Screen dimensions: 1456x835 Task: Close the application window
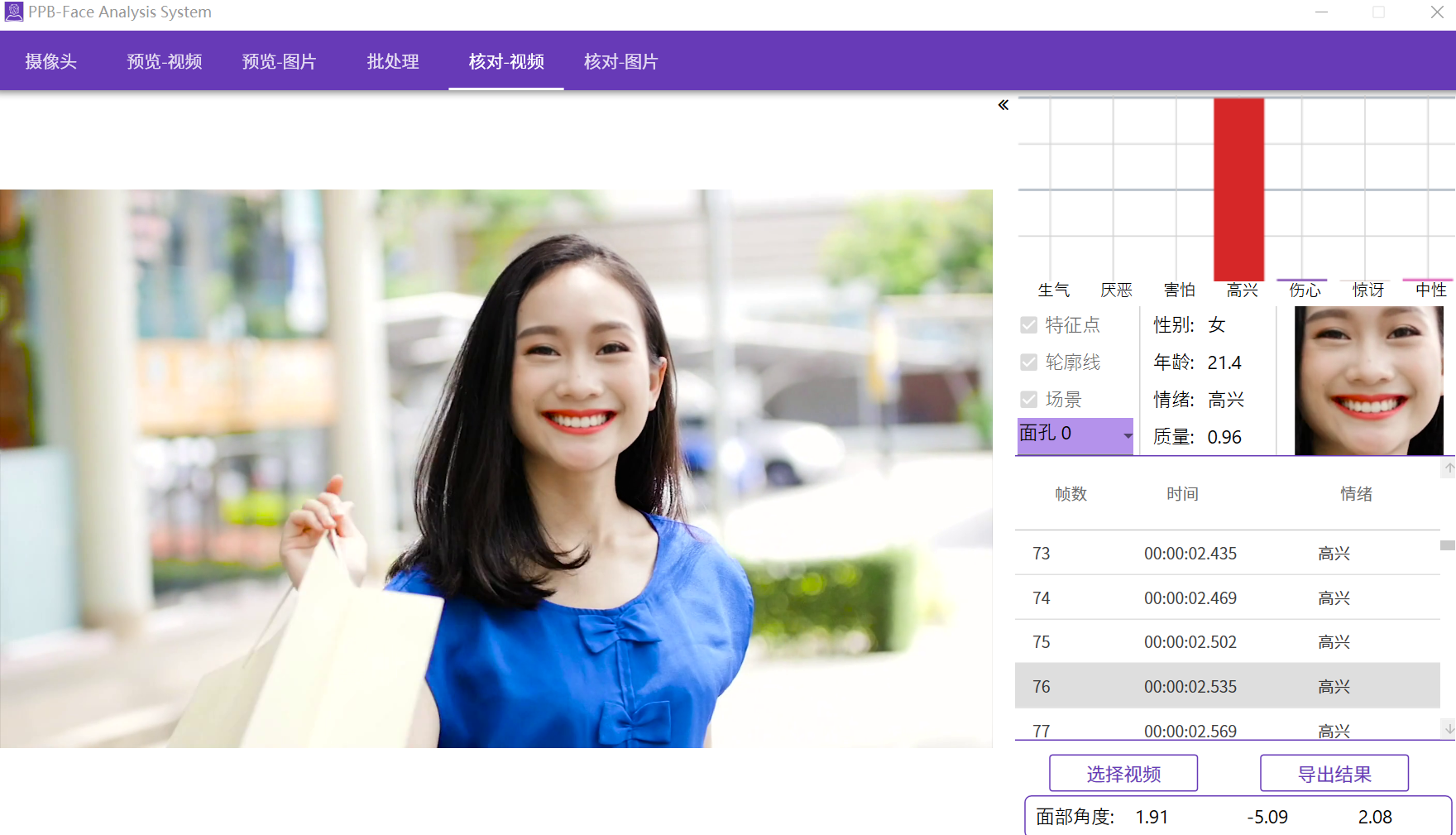tap(1437, 12)
